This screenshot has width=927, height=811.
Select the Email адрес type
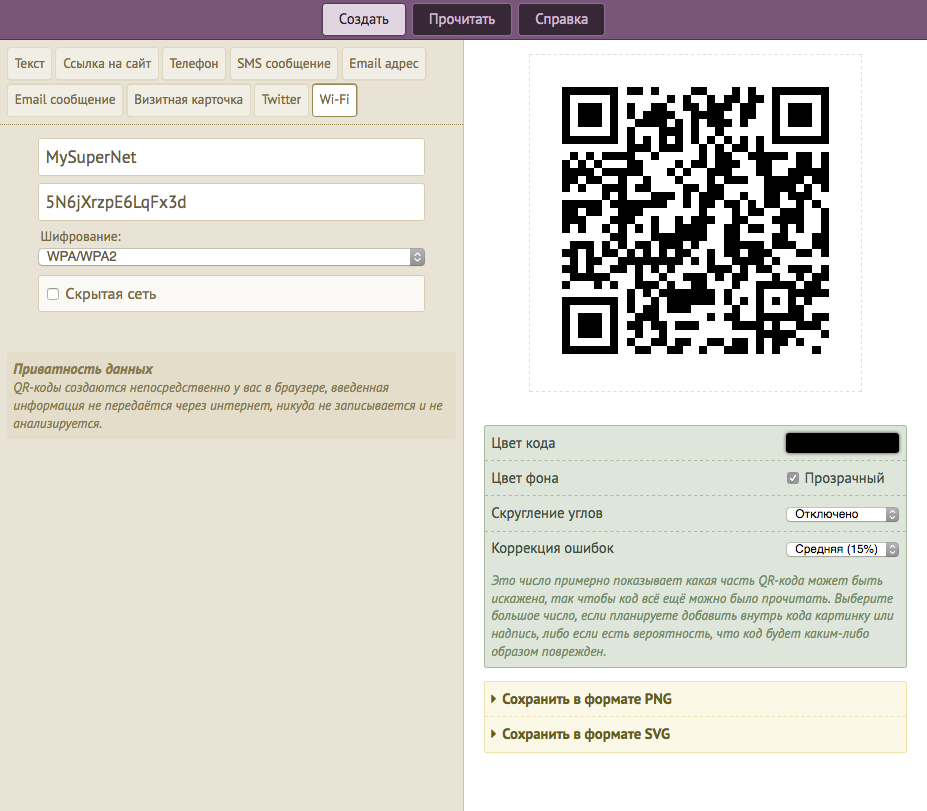[384, 63]
